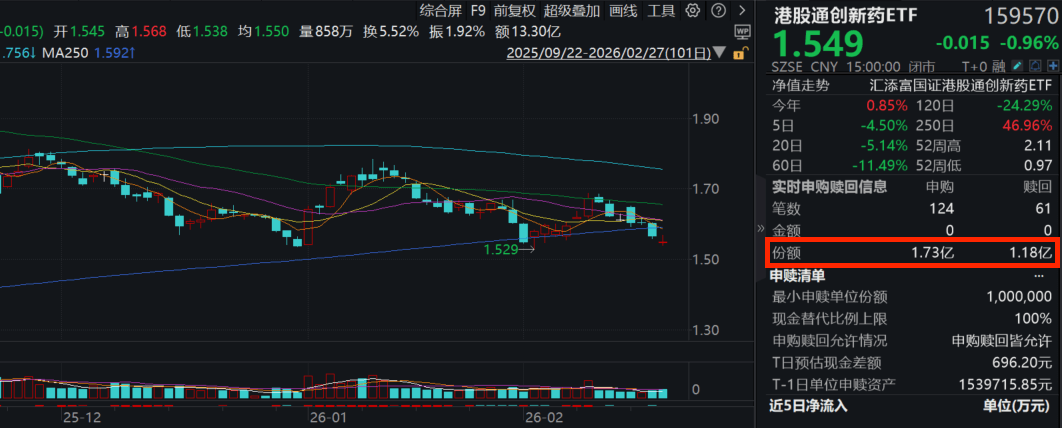1062x428 pixels.
Task: Select the 净值走势 section header
Action: click(799, 86)
